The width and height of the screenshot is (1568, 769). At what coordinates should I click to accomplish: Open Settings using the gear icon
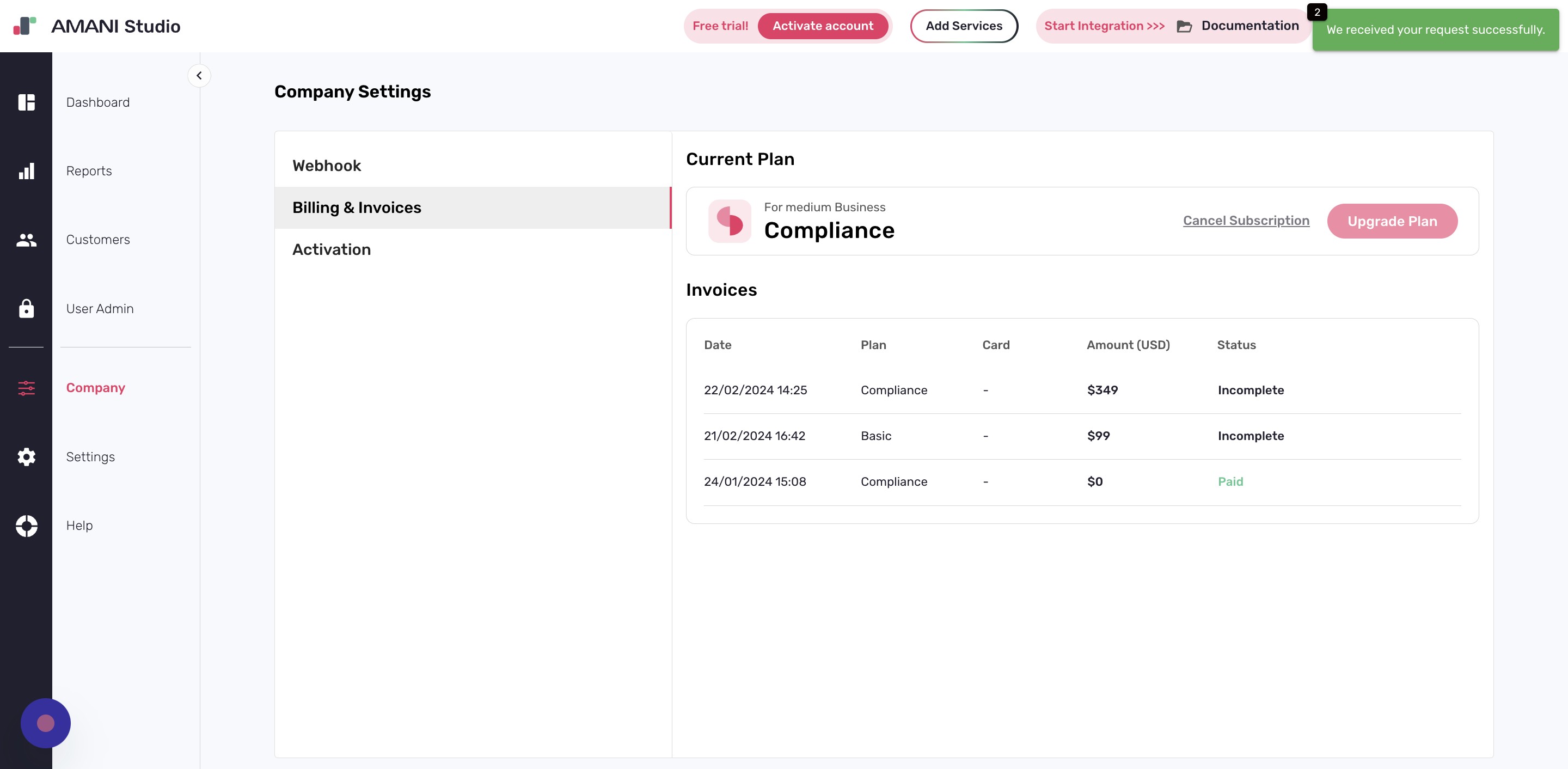[x=26, y=456]
